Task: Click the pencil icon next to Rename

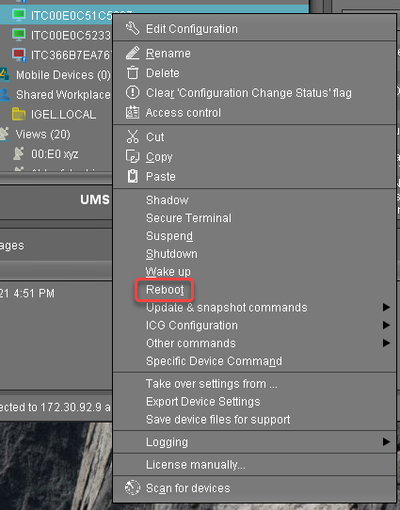Action: [x=132, y=53]
